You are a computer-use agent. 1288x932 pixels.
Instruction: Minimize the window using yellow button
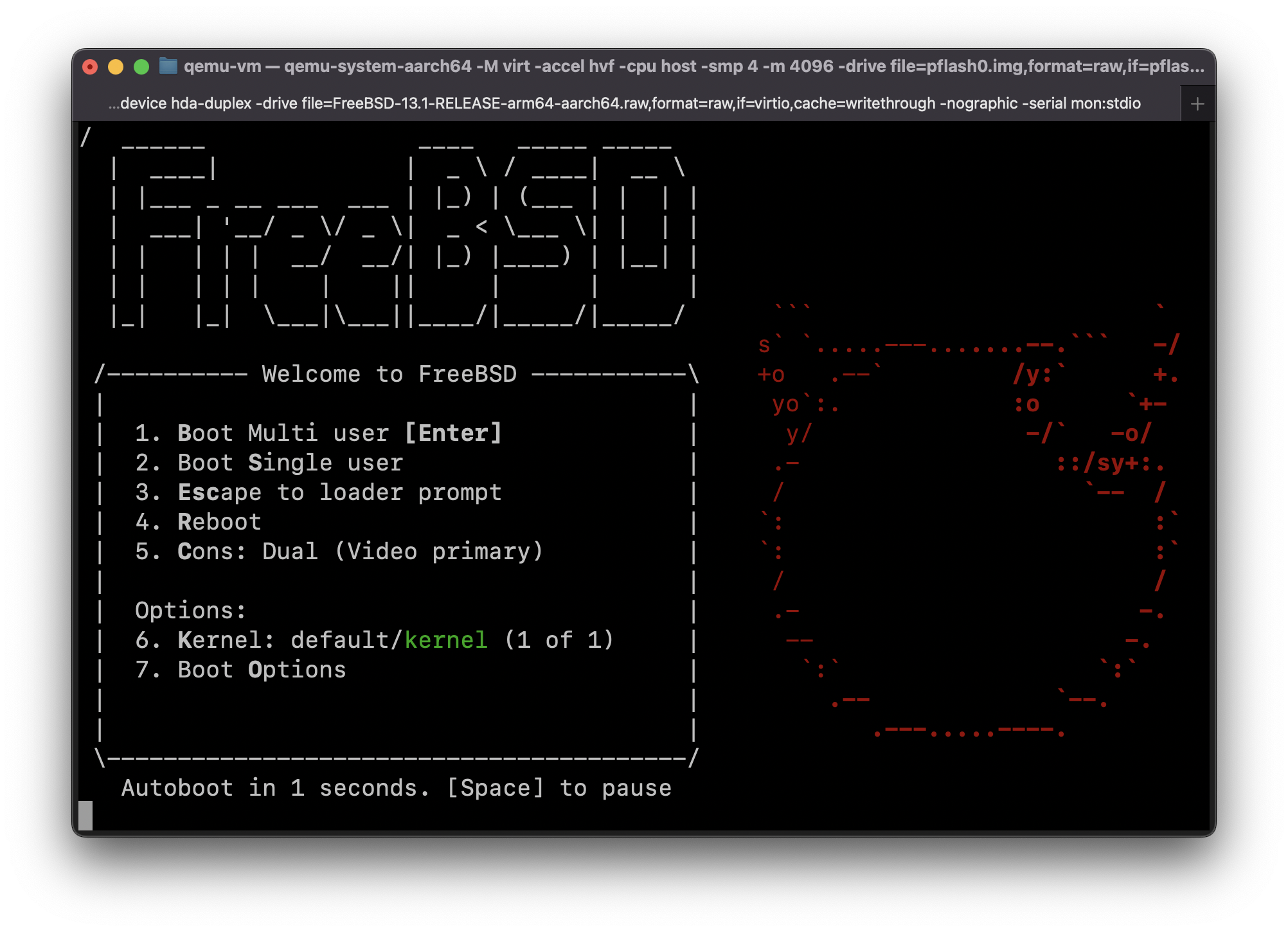pos(116,67)
